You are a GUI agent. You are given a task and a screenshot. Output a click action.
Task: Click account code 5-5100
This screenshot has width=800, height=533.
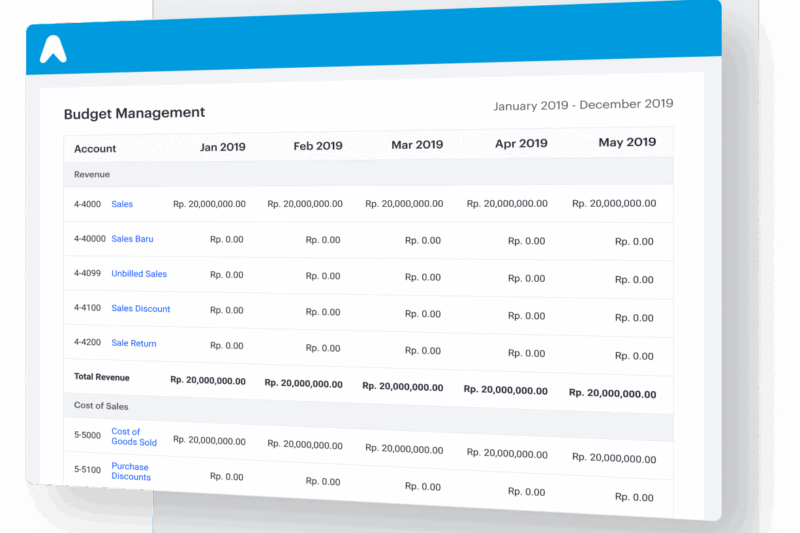[x=87, y=469]
